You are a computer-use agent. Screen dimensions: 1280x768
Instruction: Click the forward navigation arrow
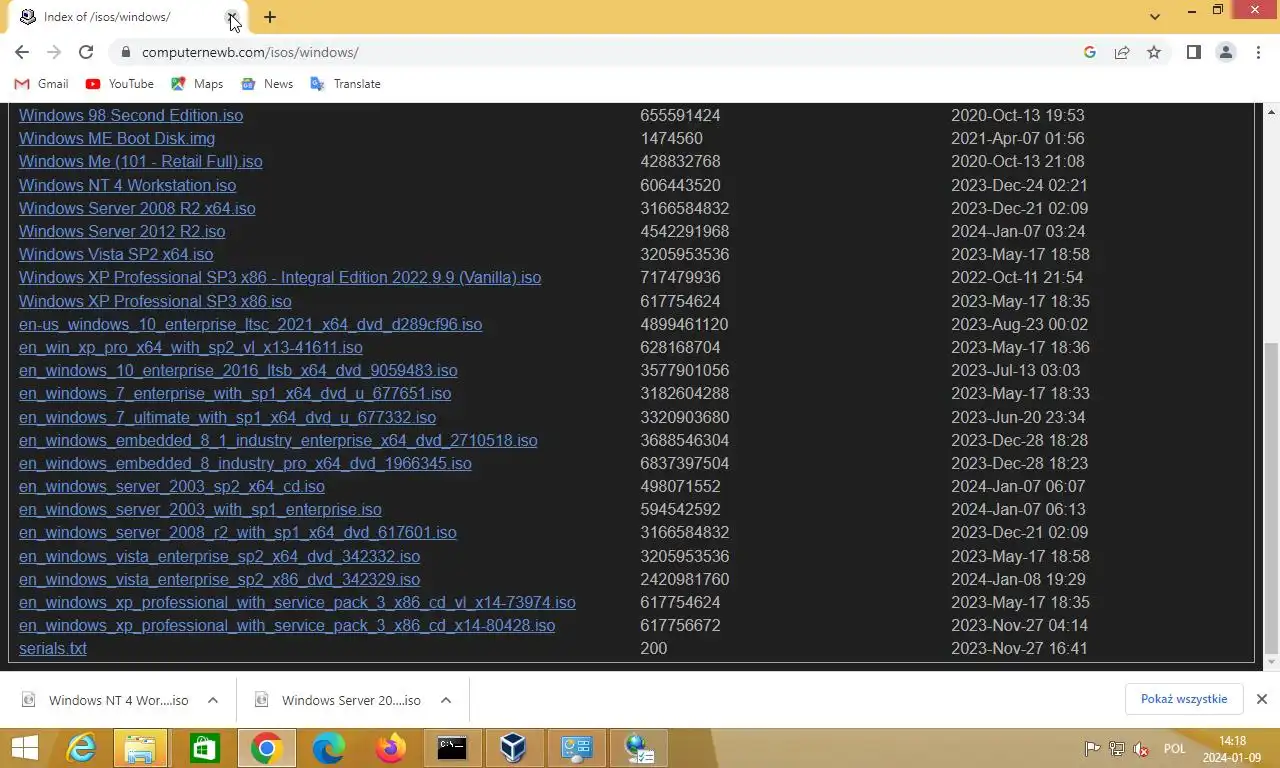[x=54, y=52]
